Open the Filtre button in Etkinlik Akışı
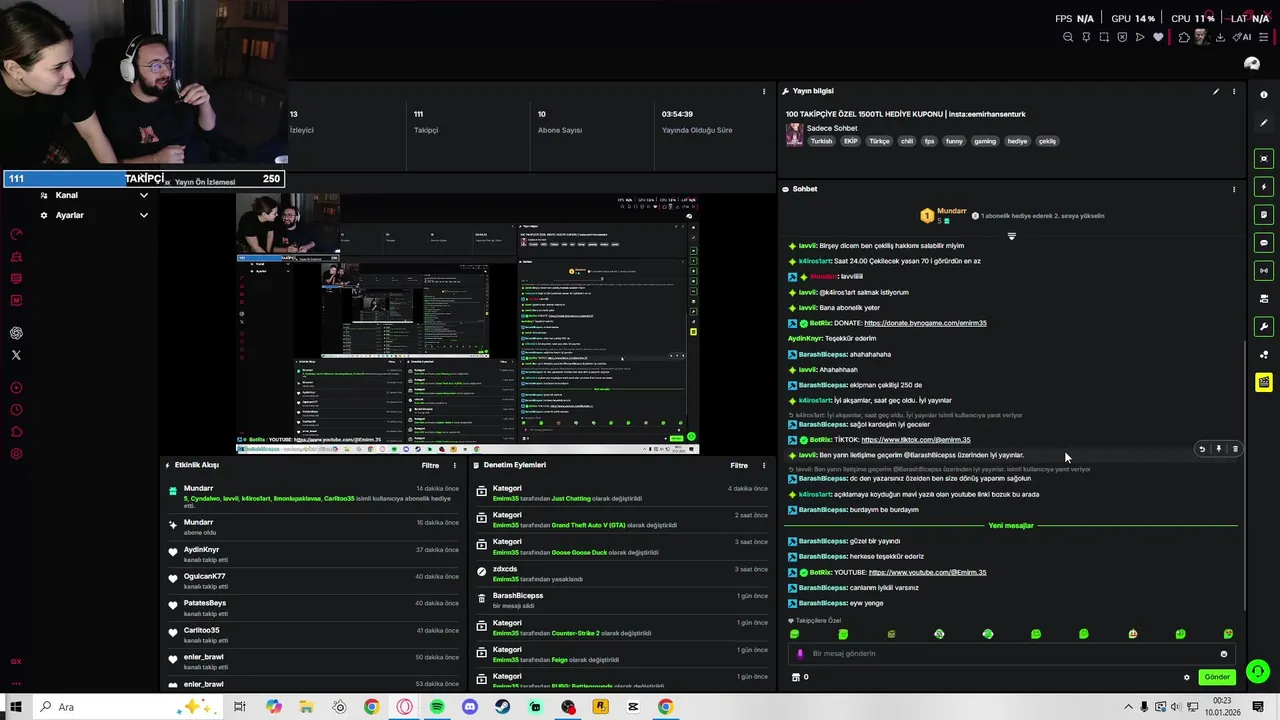This screenshot has height=720, width=1280. pos(430,465)
